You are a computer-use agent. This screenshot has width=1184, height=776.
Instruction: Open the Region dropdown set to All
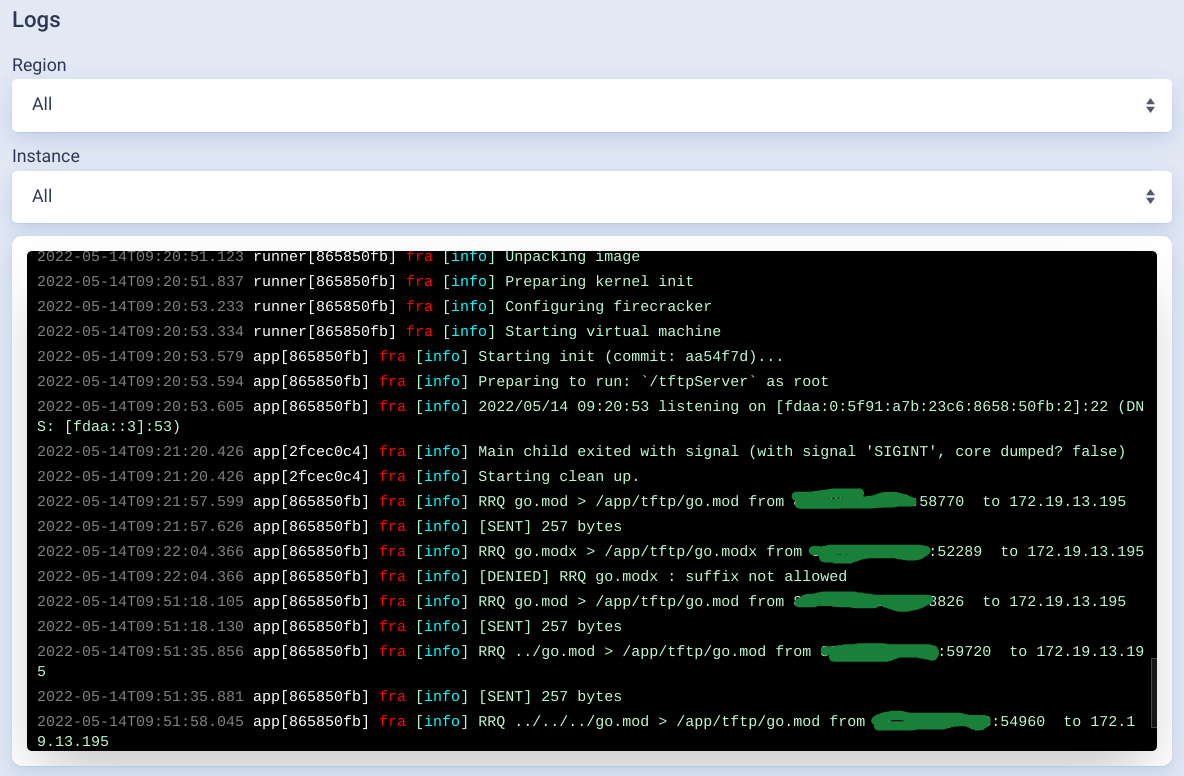coord(591,105)
